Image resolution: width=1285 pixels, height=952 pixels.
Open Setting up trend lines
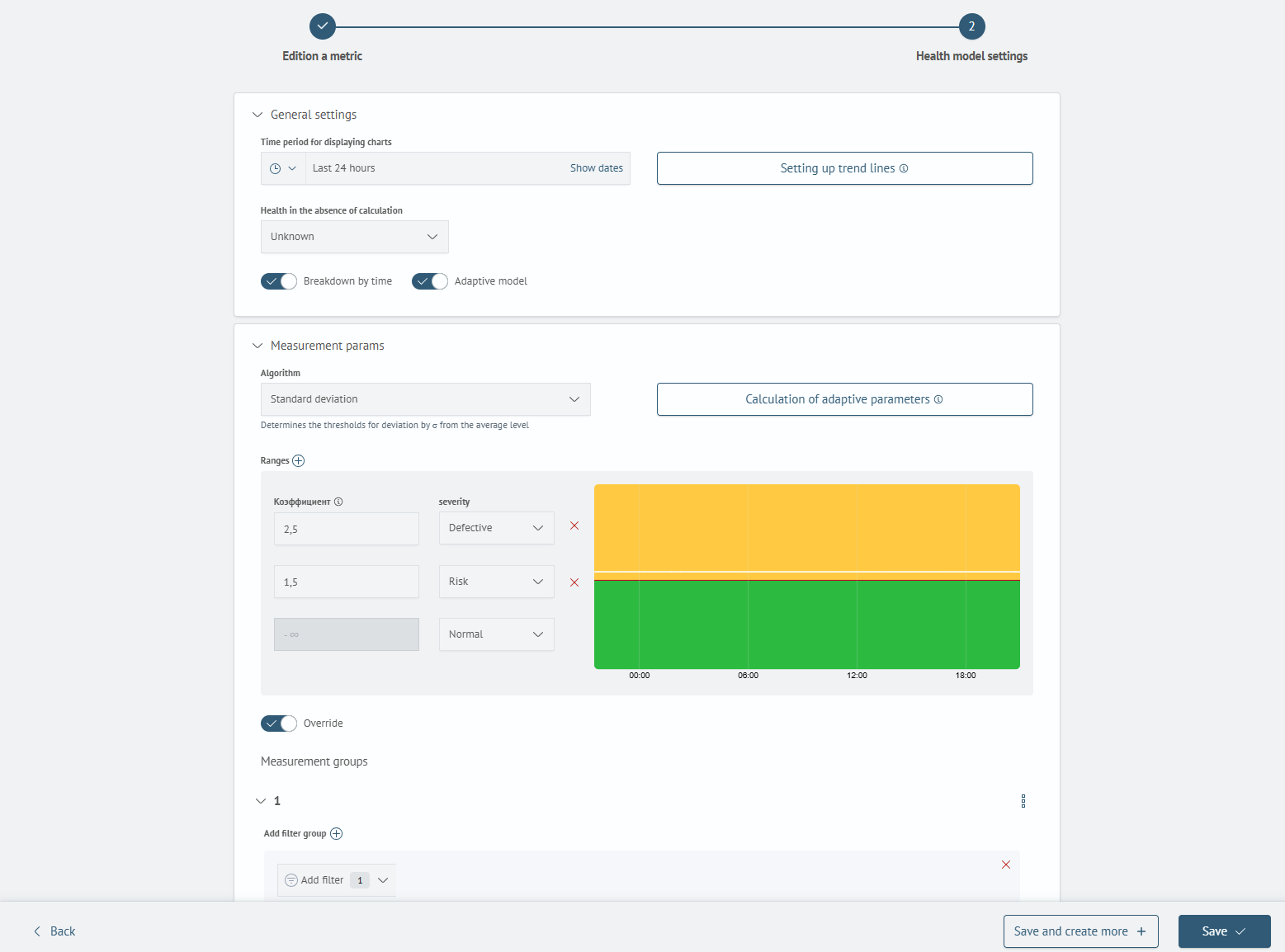844,168
